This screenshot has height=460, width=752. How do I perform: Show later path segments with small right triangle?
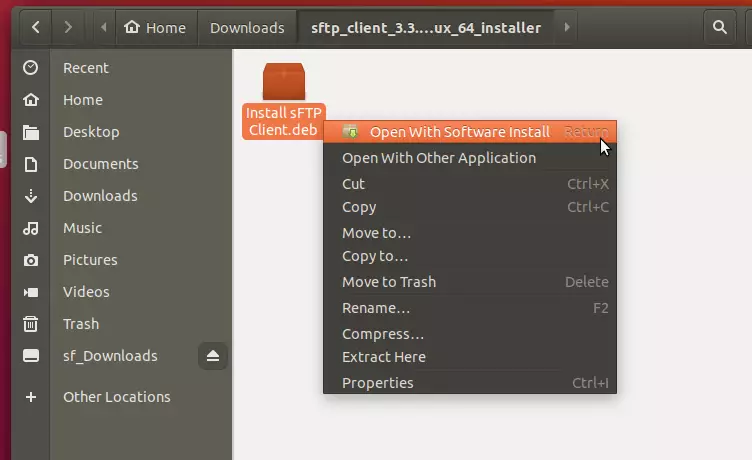point(566,27)
